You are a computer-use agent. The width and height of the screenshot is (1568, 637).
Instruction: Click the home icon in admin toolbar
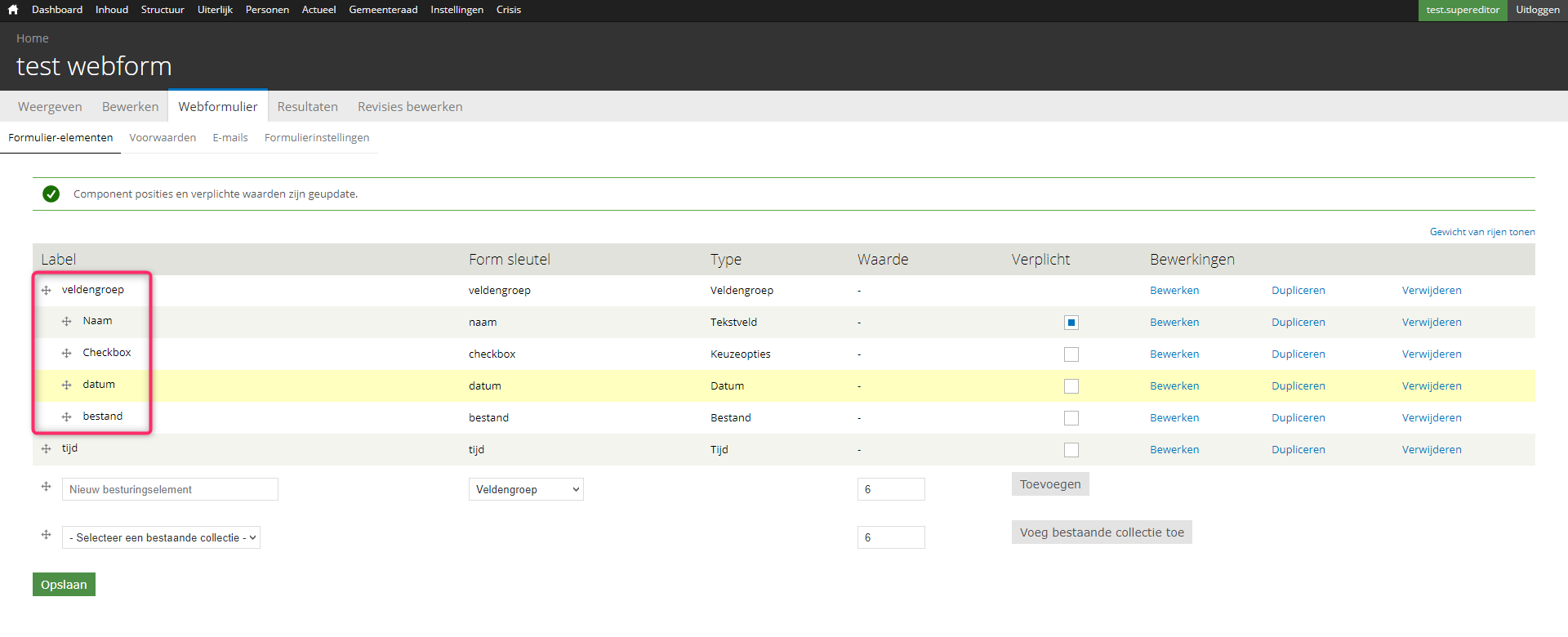tap(13, 10)
